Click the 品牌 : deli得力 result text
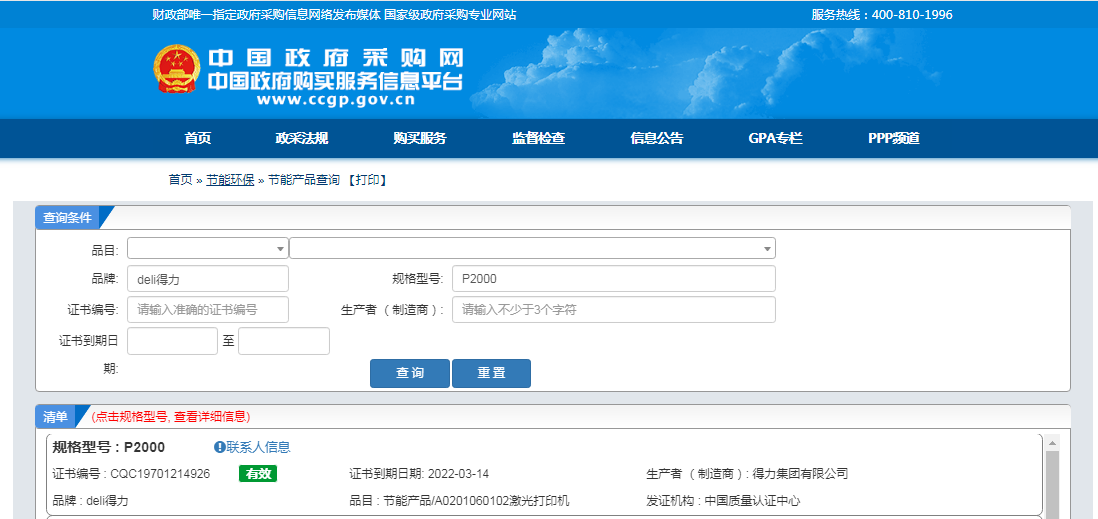Image resolution: width=1098 pixels, height=519 pixels. point(90,501)
